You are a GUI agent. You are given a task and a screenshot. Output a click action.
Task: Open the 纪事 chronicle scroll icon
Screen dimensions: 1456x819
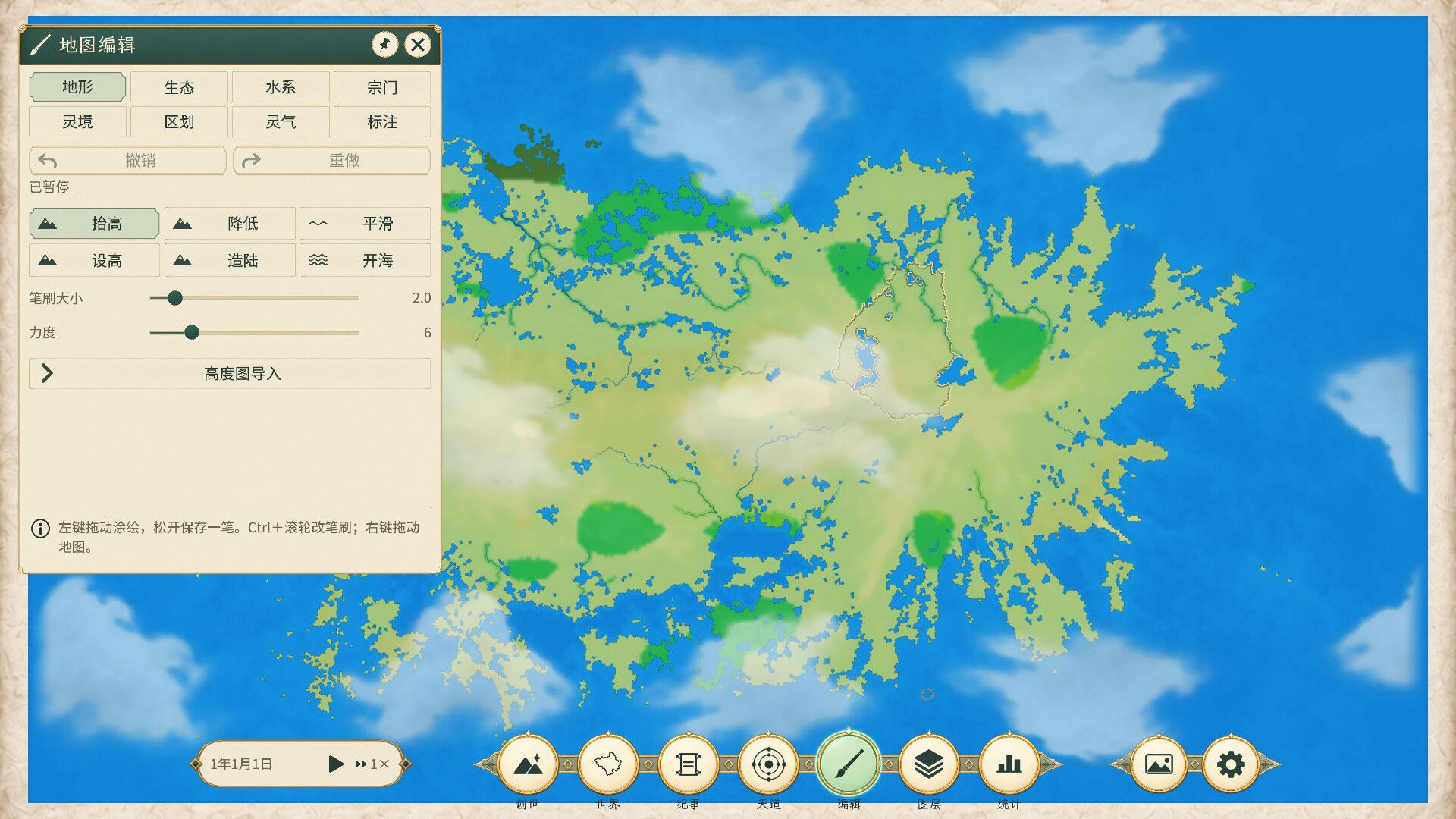click(688, 764)
